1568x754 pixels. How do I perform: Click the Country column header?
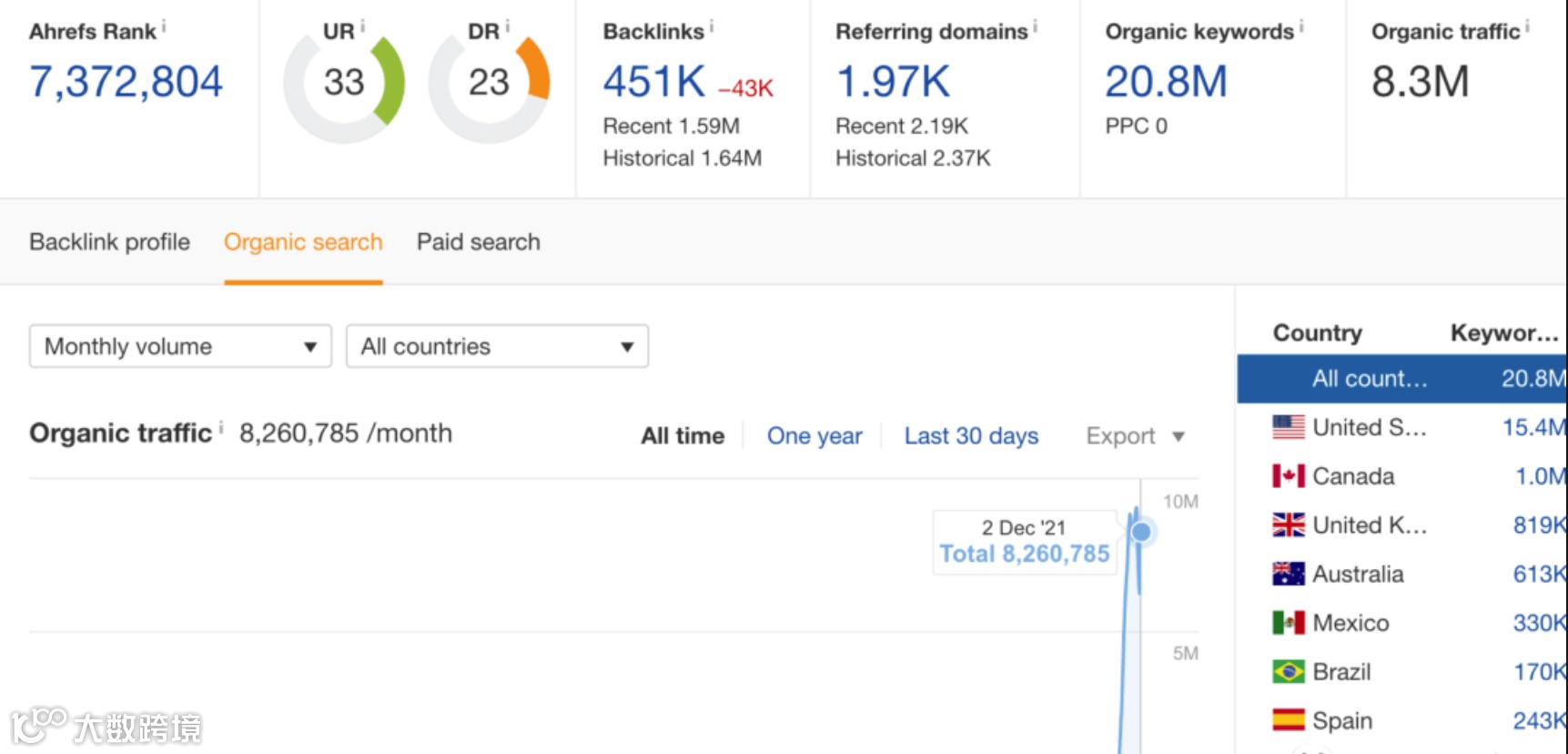tap(1317, 333)
